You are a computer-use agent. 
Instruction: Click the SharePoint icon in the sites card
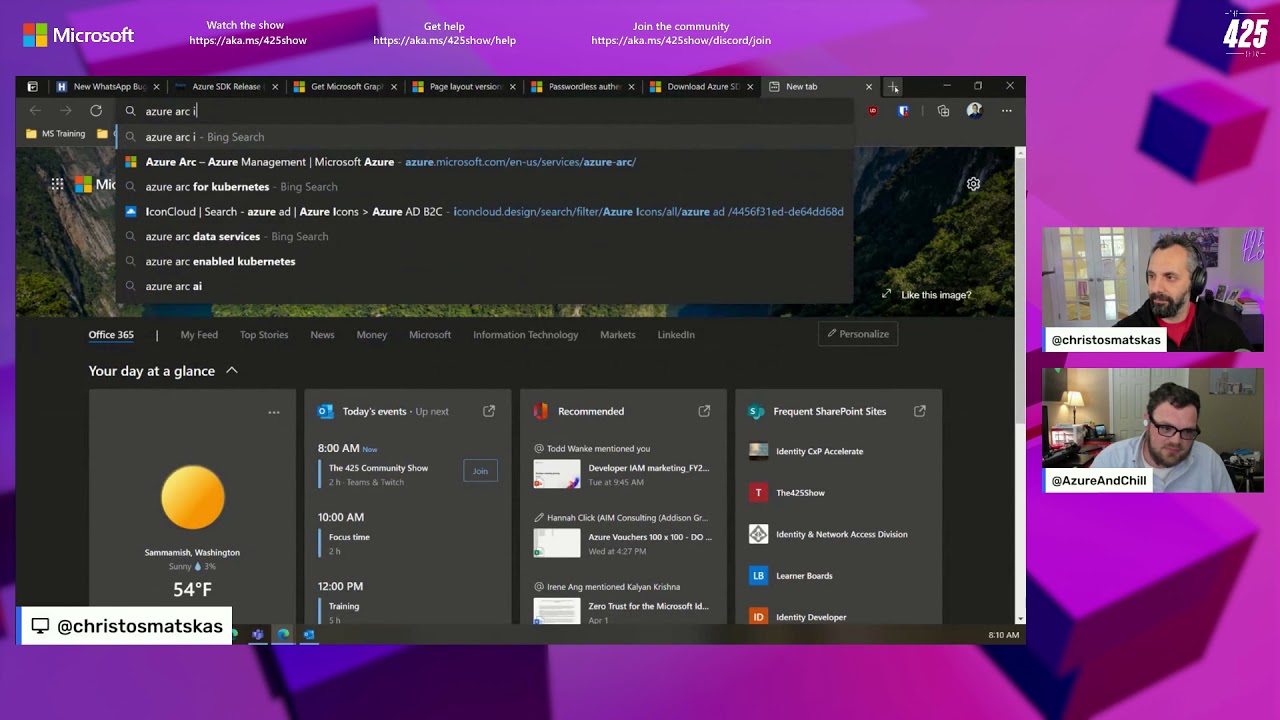pos(756,411)
